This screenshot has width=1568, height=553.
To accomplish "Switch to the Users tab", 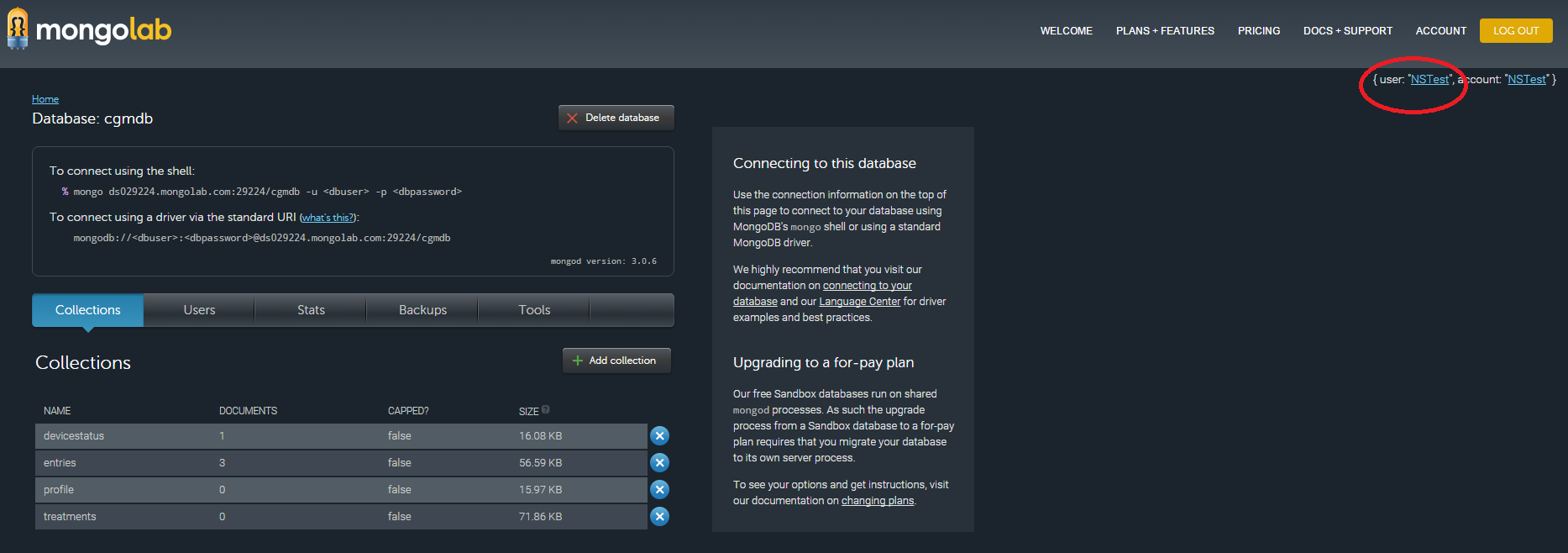I will (x=199, y=310).
